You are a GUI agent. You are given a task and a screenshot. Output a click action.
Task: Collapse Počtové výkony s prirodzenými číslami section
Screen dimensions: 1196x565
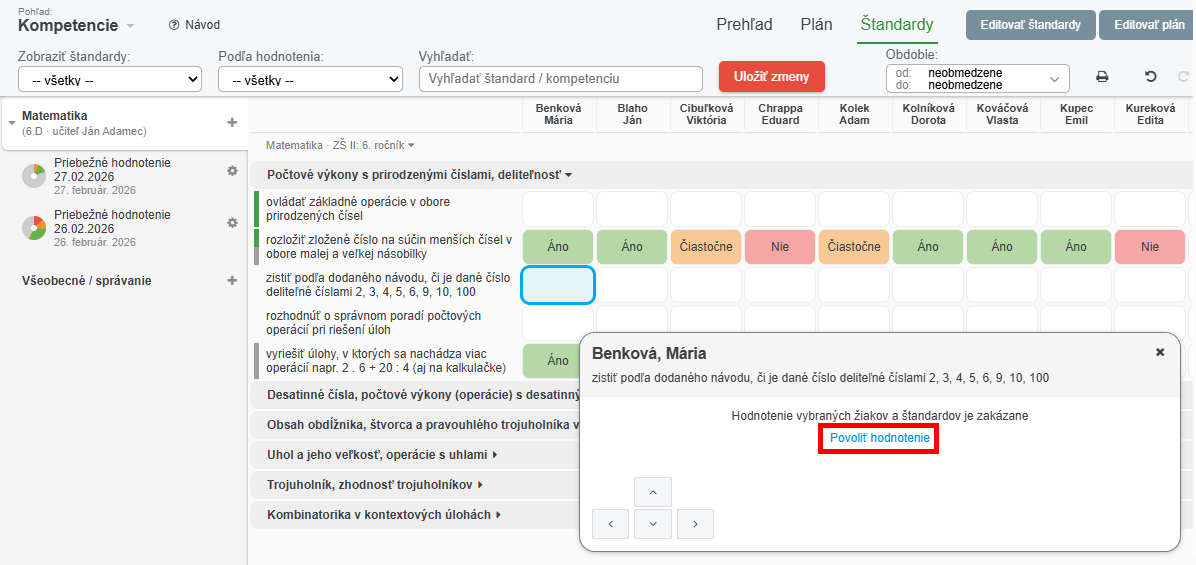click(x=420, y=175)
